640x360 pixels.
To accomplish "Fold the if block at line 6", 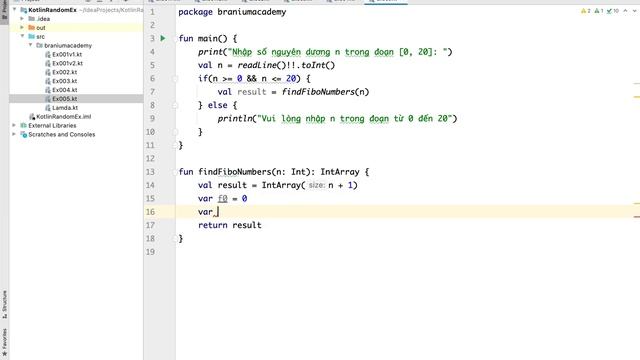I will click(x=175, y=79).
